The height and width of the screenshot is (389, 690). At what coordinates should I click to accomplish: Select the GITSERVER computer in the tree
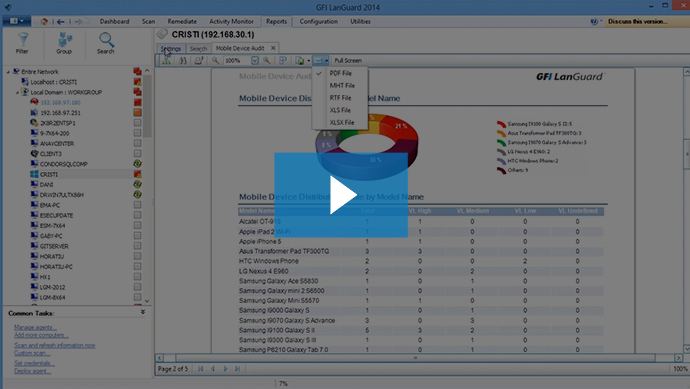(x=54, y=246)
